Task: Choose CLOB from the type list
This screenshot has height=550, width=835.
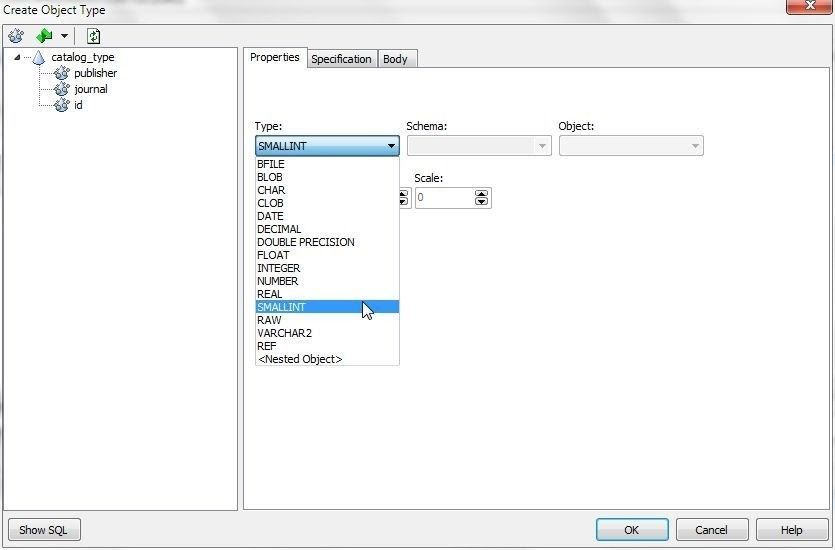Action: tap(327, 203)
